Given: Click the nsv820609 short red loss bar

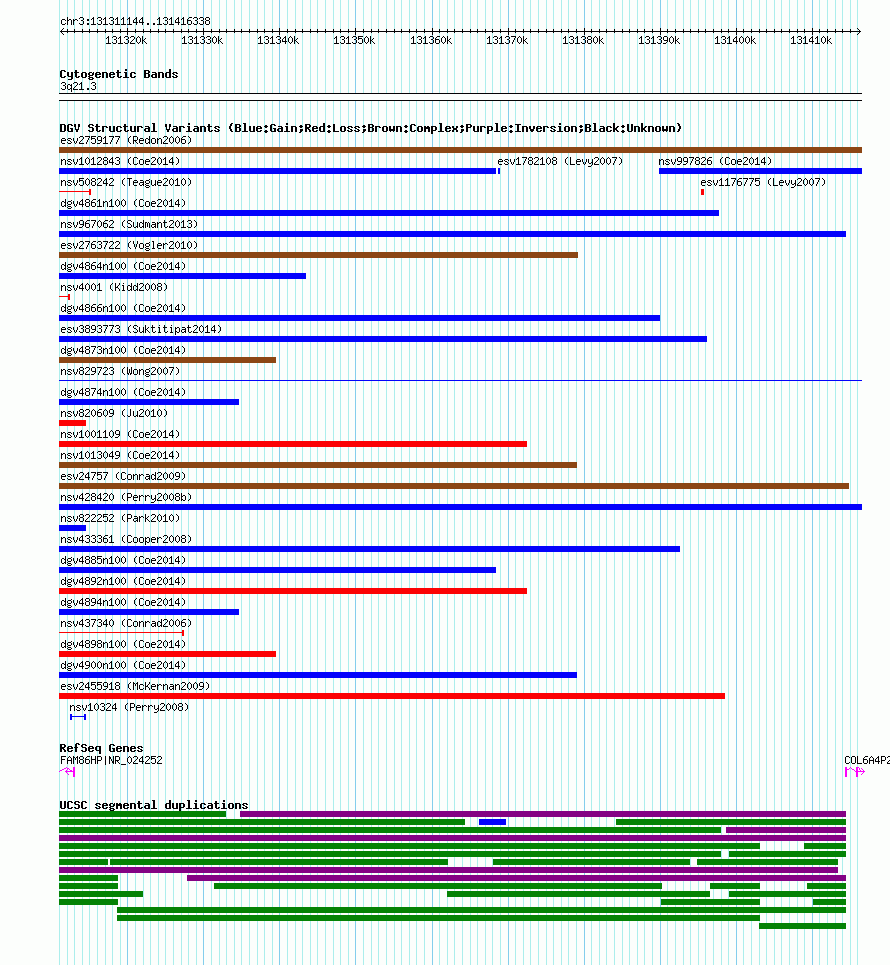Looking at the screenshot, I should pyautogui.click(x=73, y=423).
